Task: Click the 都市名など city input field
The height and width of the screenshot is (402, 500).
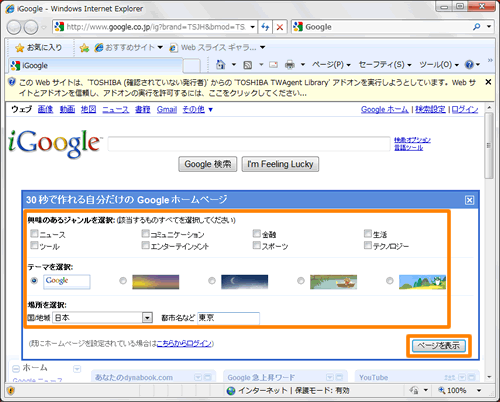Action: click(228, 318)
